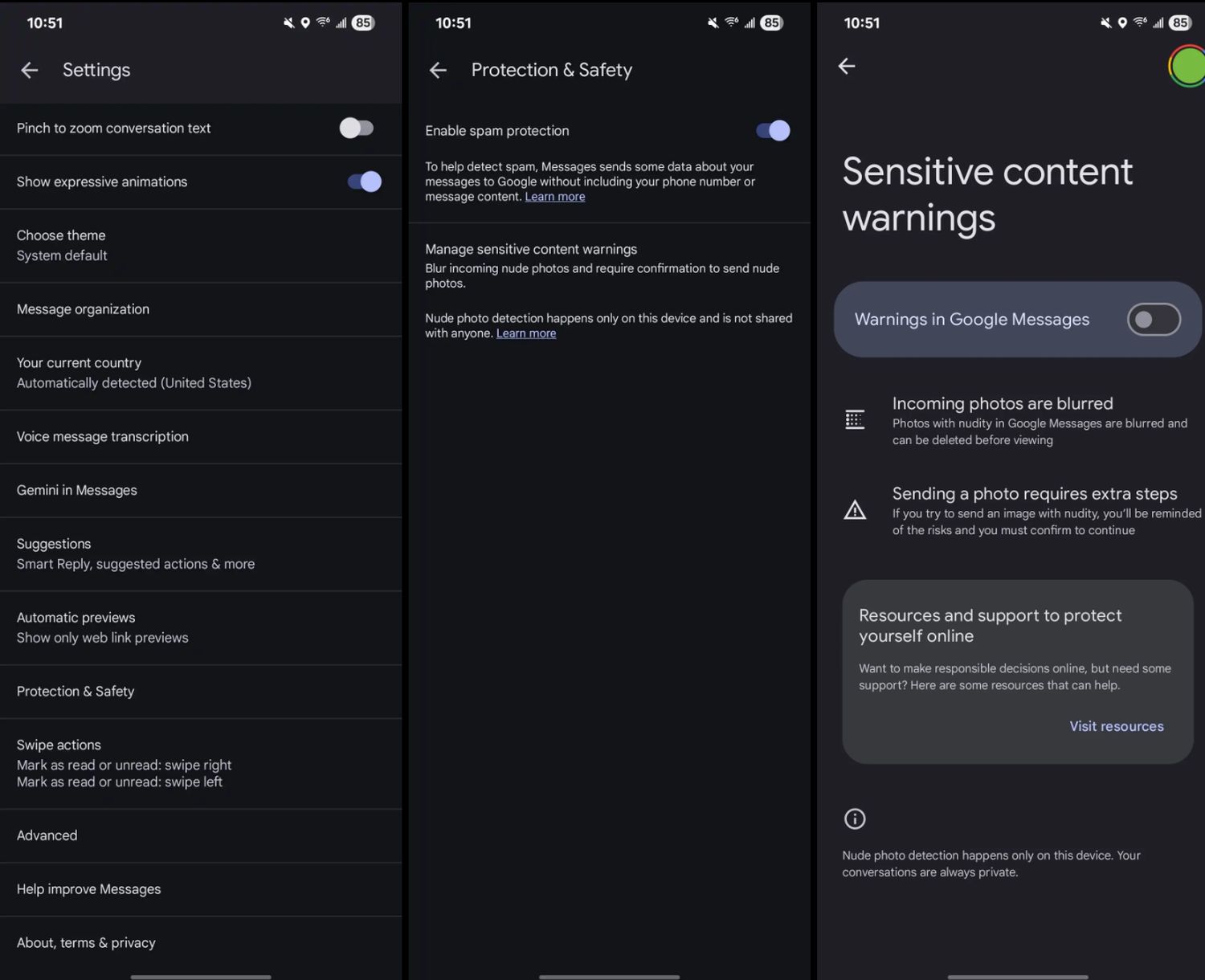The image size is (1205, 980).
Task: Tap the info icon above nude detection note
Action: point(855,819)
